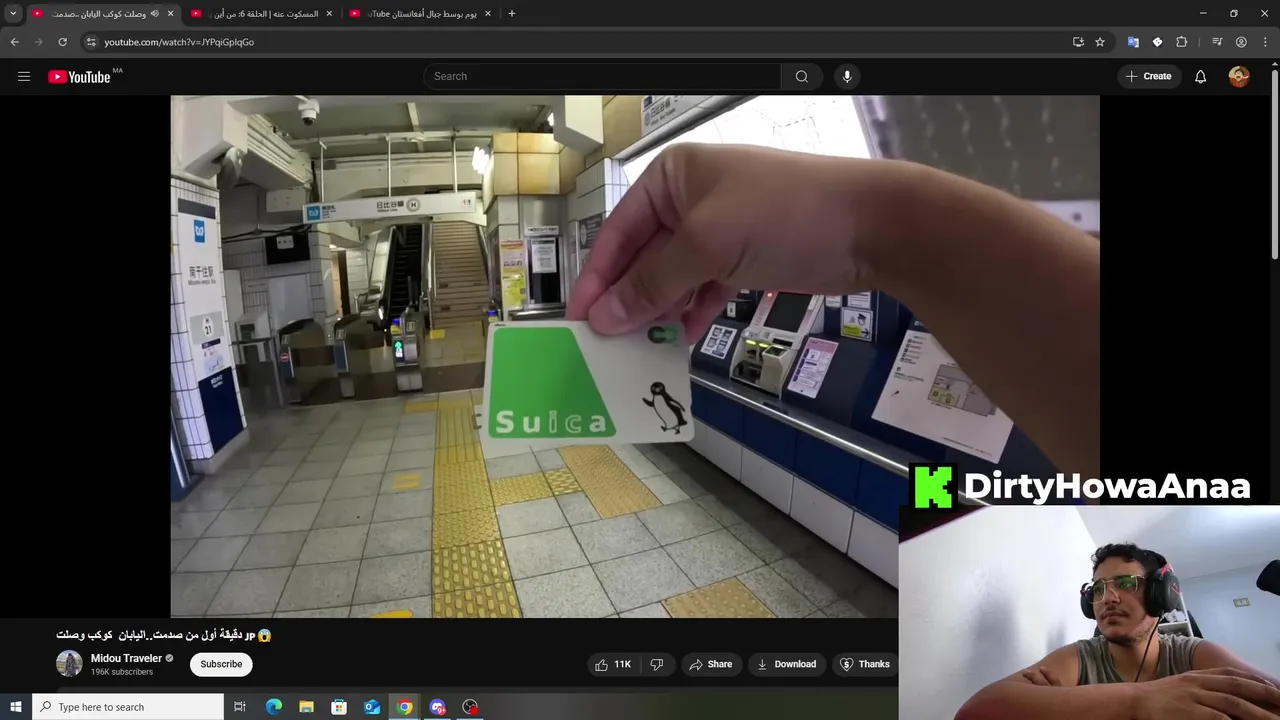This screenshot has height=720, width=1280.
Task: Launch Microsoft Edge from the taskbar
Action: 274,707
